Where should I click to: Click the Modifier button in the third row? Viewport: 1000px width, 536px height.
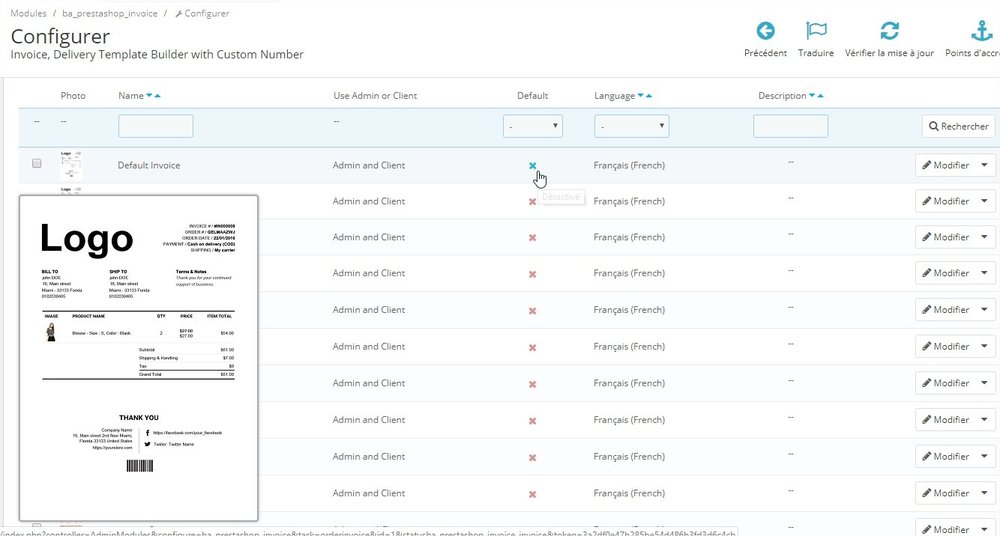point(946,237)
